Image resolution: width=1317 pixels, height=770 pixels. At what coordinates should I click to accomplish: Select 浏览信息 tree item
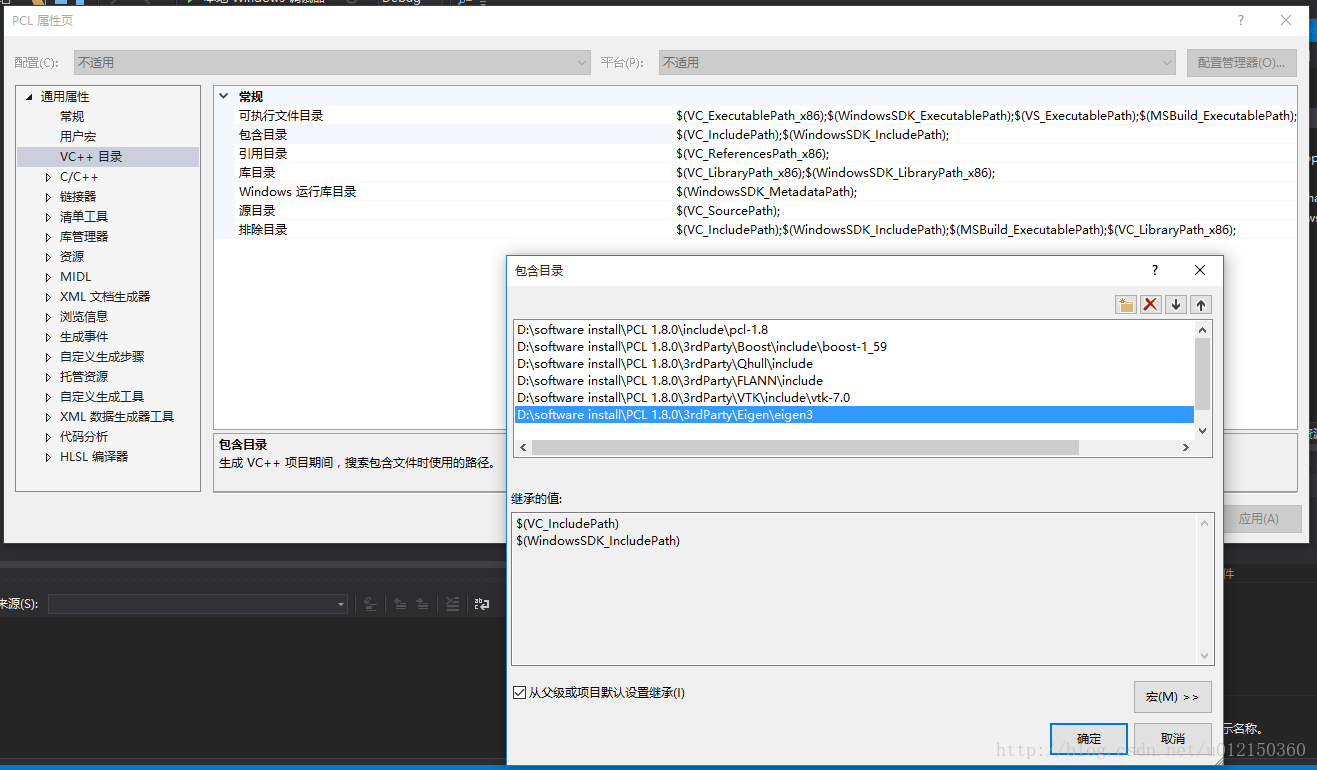point(84,317)
